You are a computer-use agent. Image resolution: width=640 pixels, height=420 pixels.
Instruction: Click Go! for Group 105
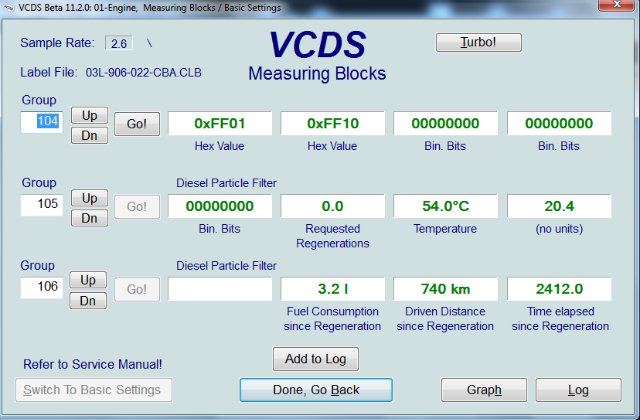[x=137, y=207]
